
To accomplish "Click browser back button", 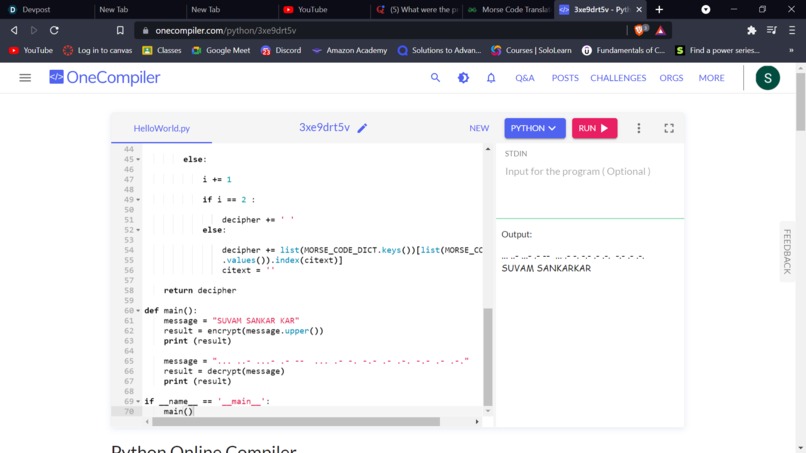I will point(14,30).
